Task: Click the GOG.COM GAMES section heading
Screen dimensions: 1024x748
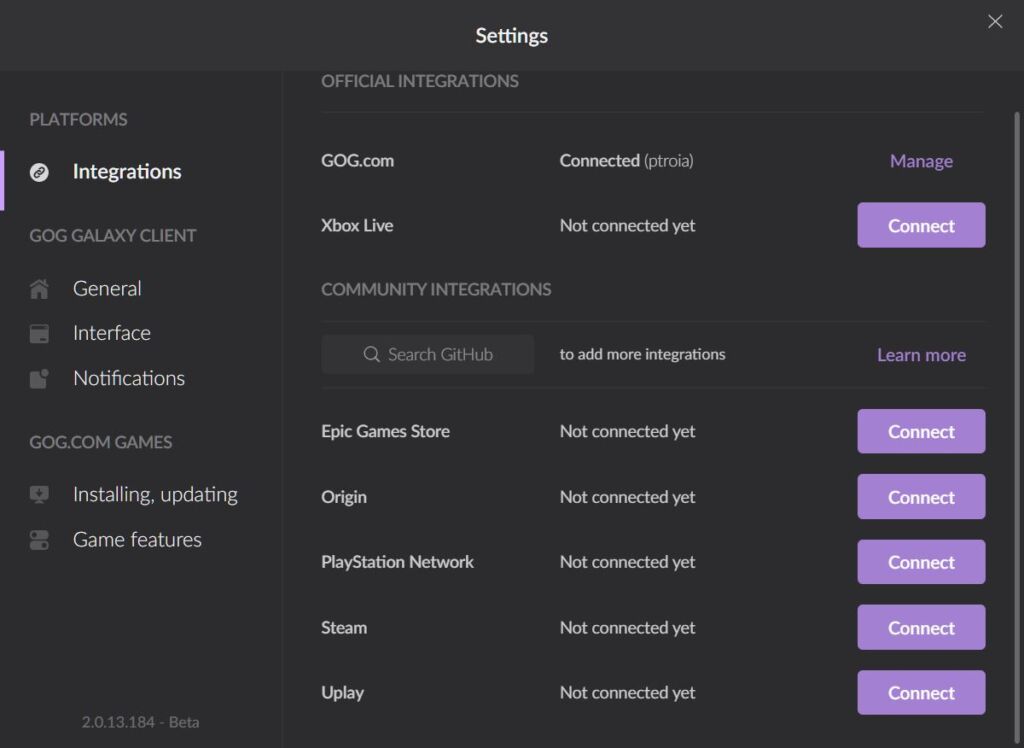Action: (x=101, y=442)
